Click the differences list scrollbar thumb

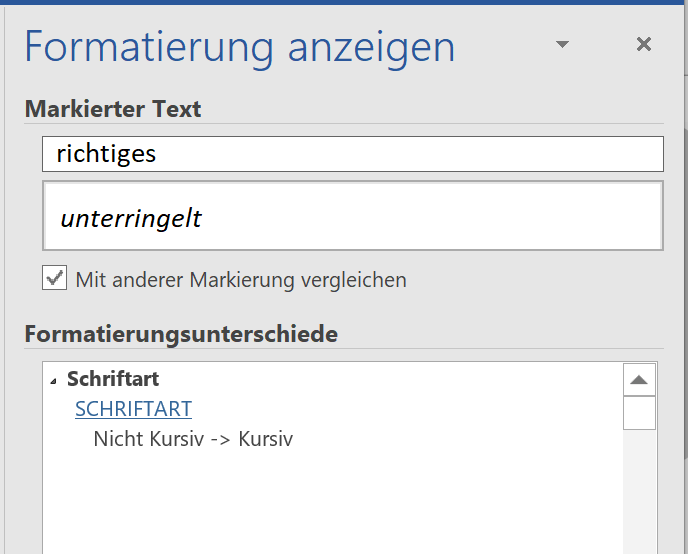click(639, 413)
